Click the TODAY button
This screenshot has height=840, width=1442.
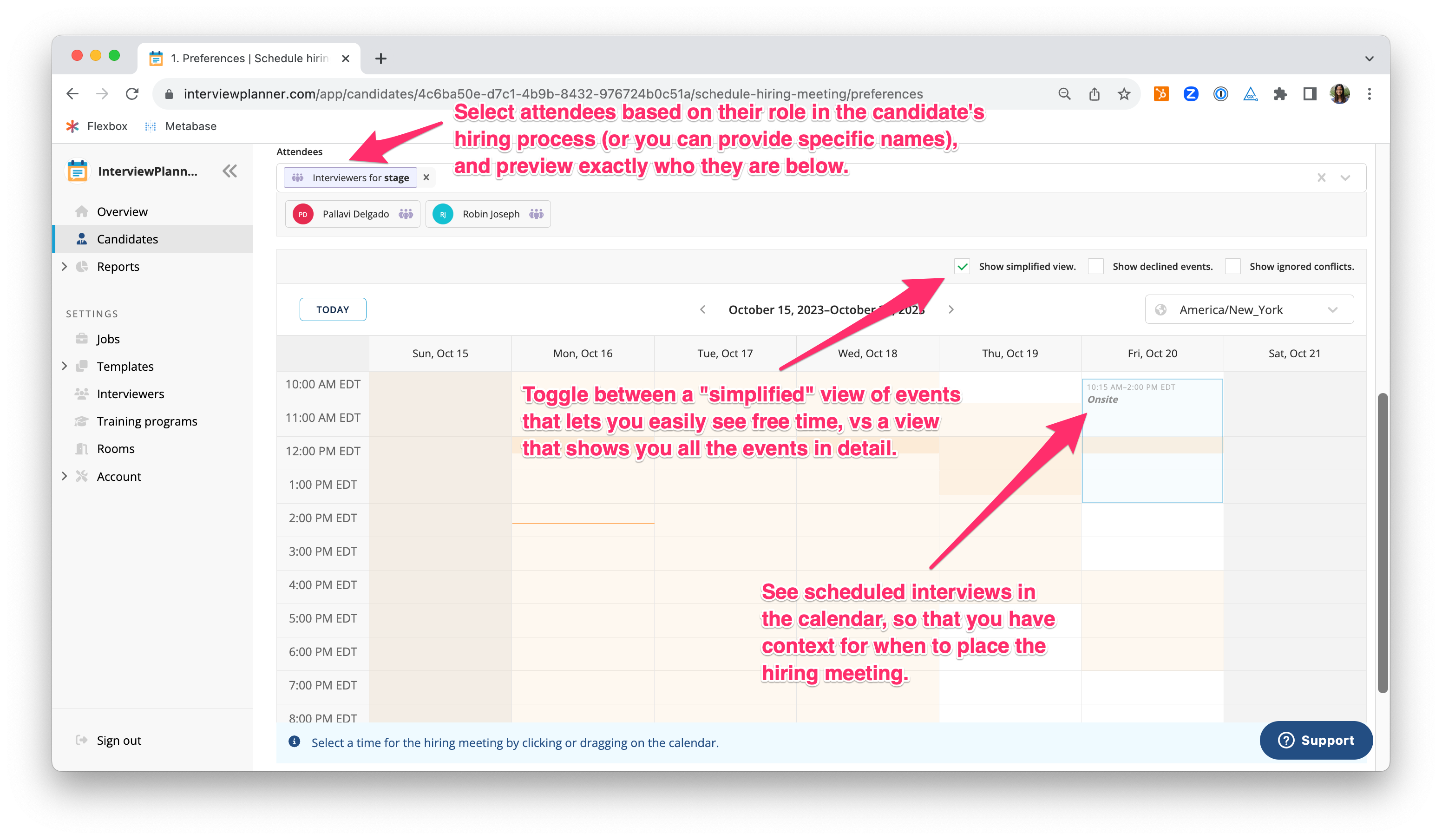point(333,309)
